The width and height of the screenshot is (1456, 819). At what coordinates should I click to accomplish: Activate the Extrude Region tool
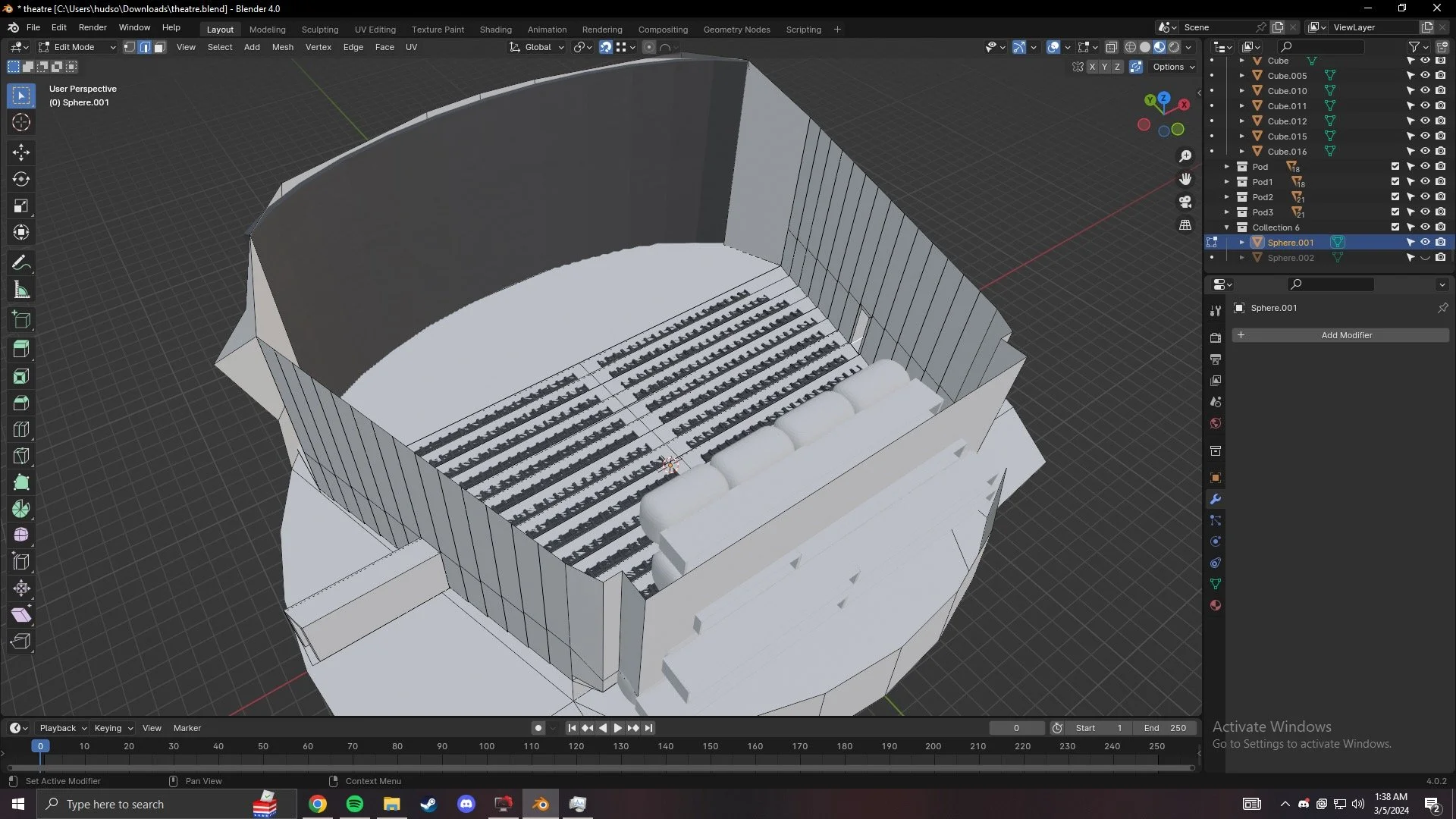[21, 350]
